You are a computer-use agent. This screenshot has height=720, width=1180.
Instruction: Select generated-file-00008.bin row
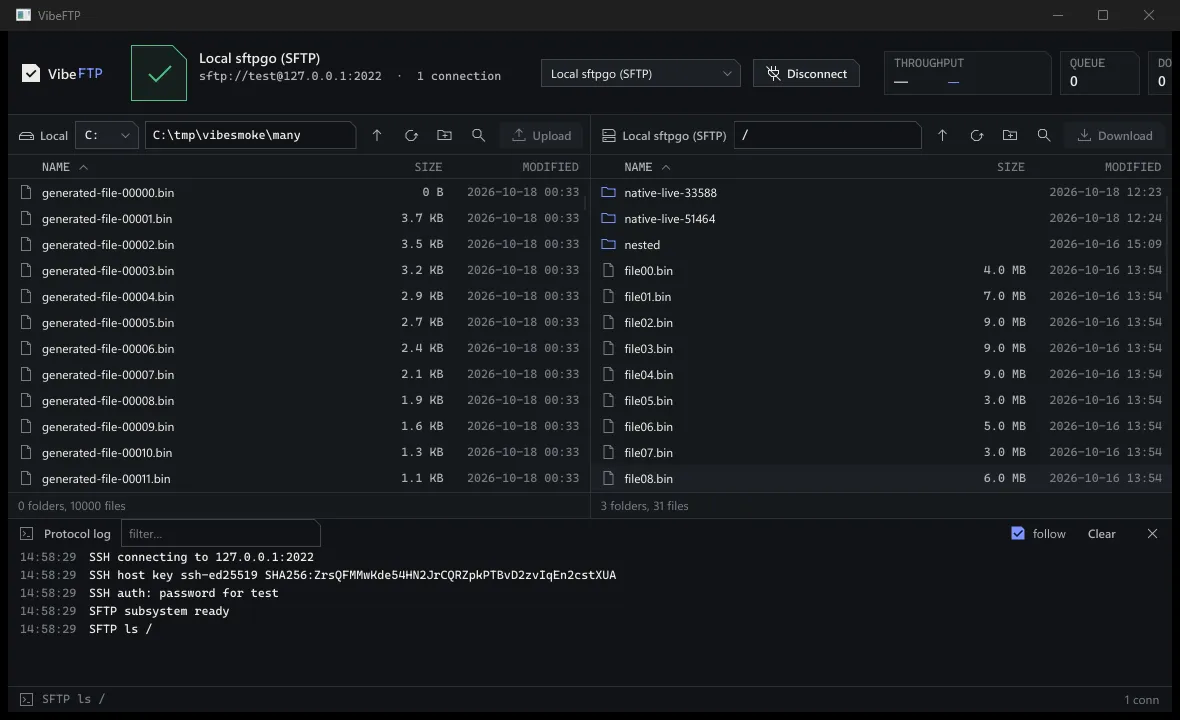tap(299, 400)
